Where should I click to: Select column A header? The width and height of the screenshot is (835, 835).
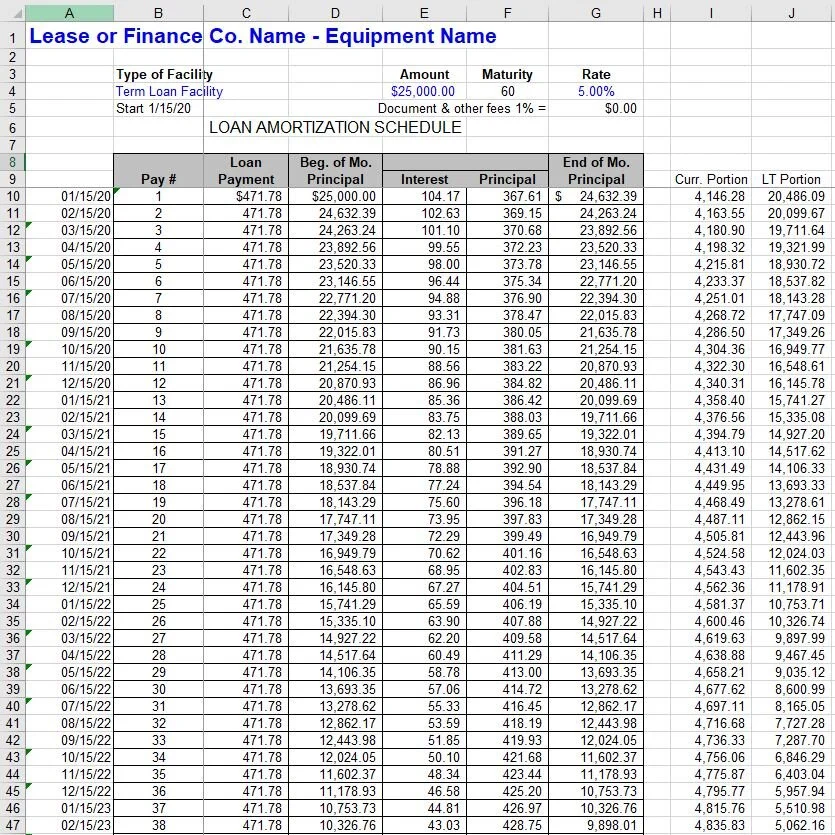tap(69, 13)
